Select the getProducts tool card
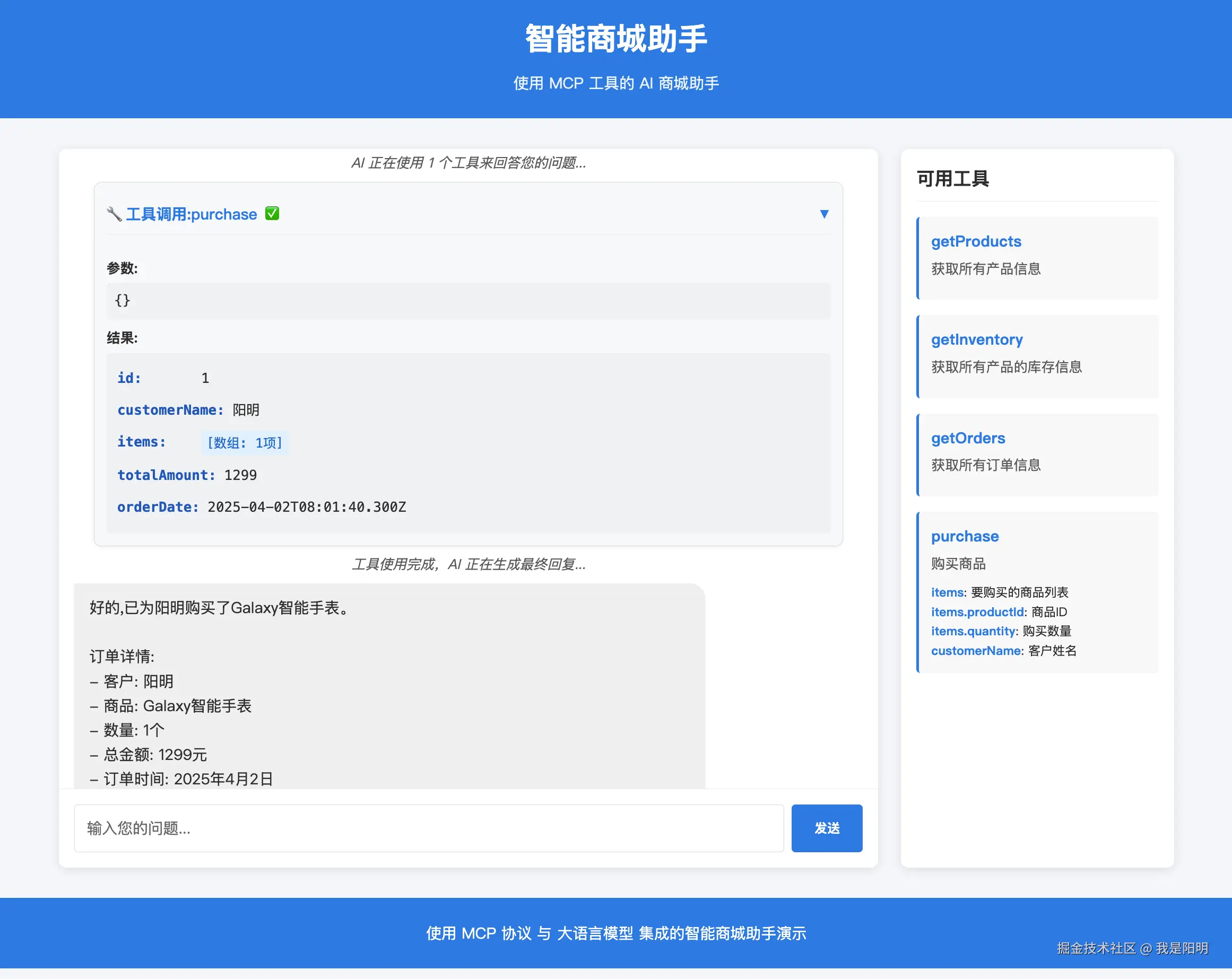The width and height of the screenshot is (1232, 979). [1038, 258]
